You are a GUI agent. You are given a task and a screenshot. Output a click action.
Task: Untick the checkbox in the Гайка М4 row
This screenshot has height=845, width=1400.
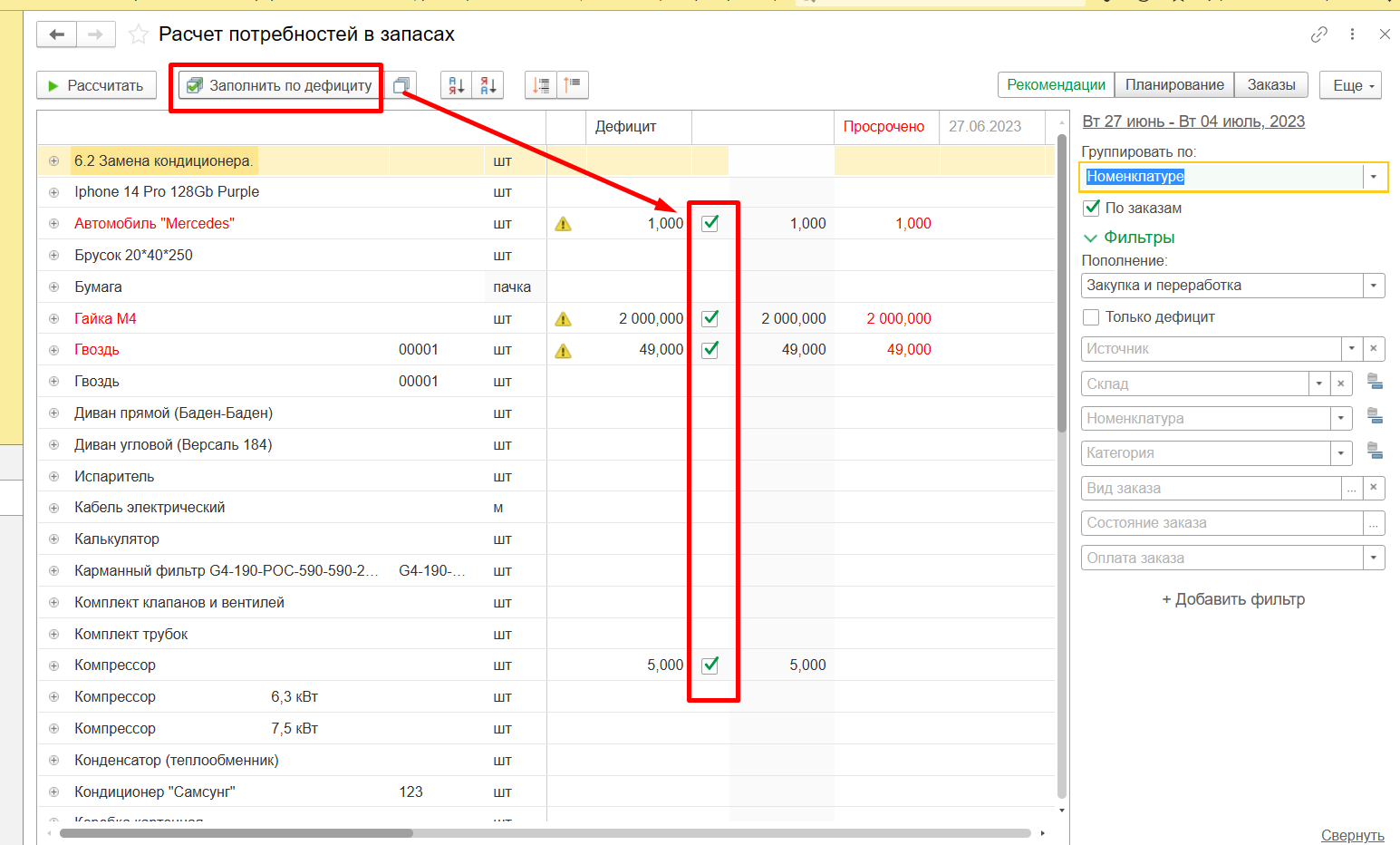[710, 318]
